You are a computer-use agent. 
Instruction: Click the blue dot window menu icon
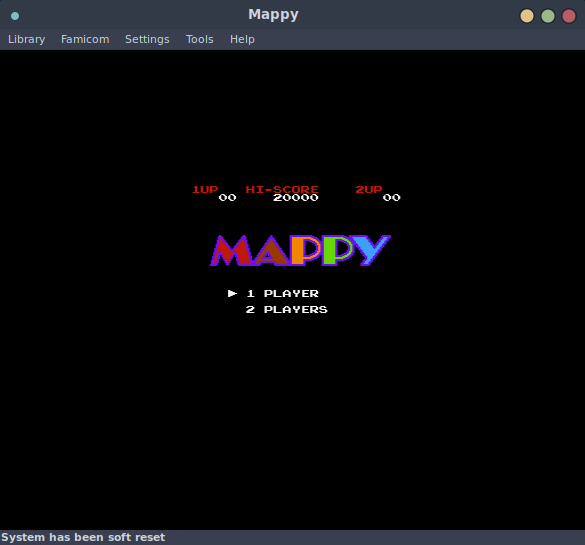[x=15, y=16]
